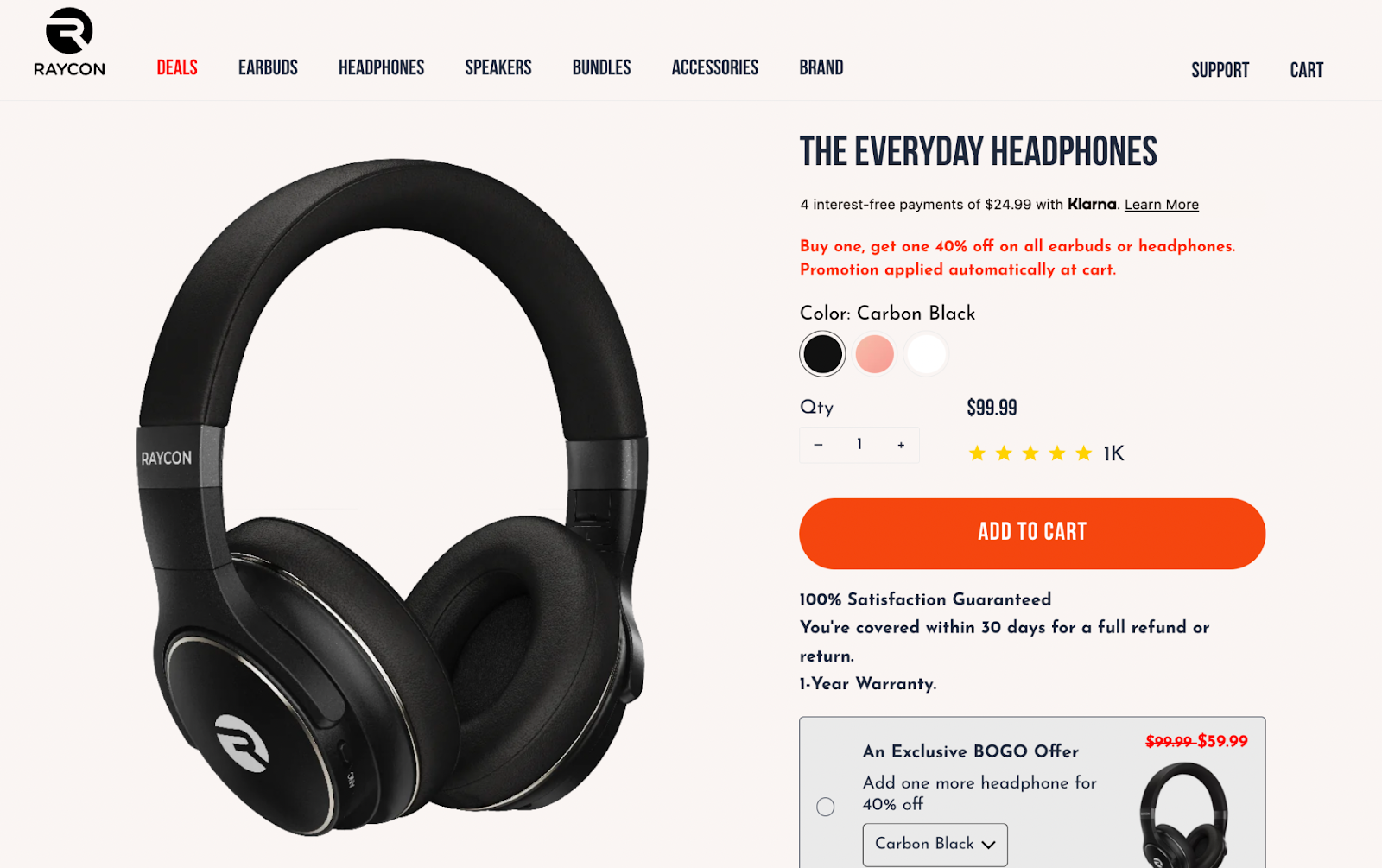
Task: Open the Cart link
Action: point(1306,70)
